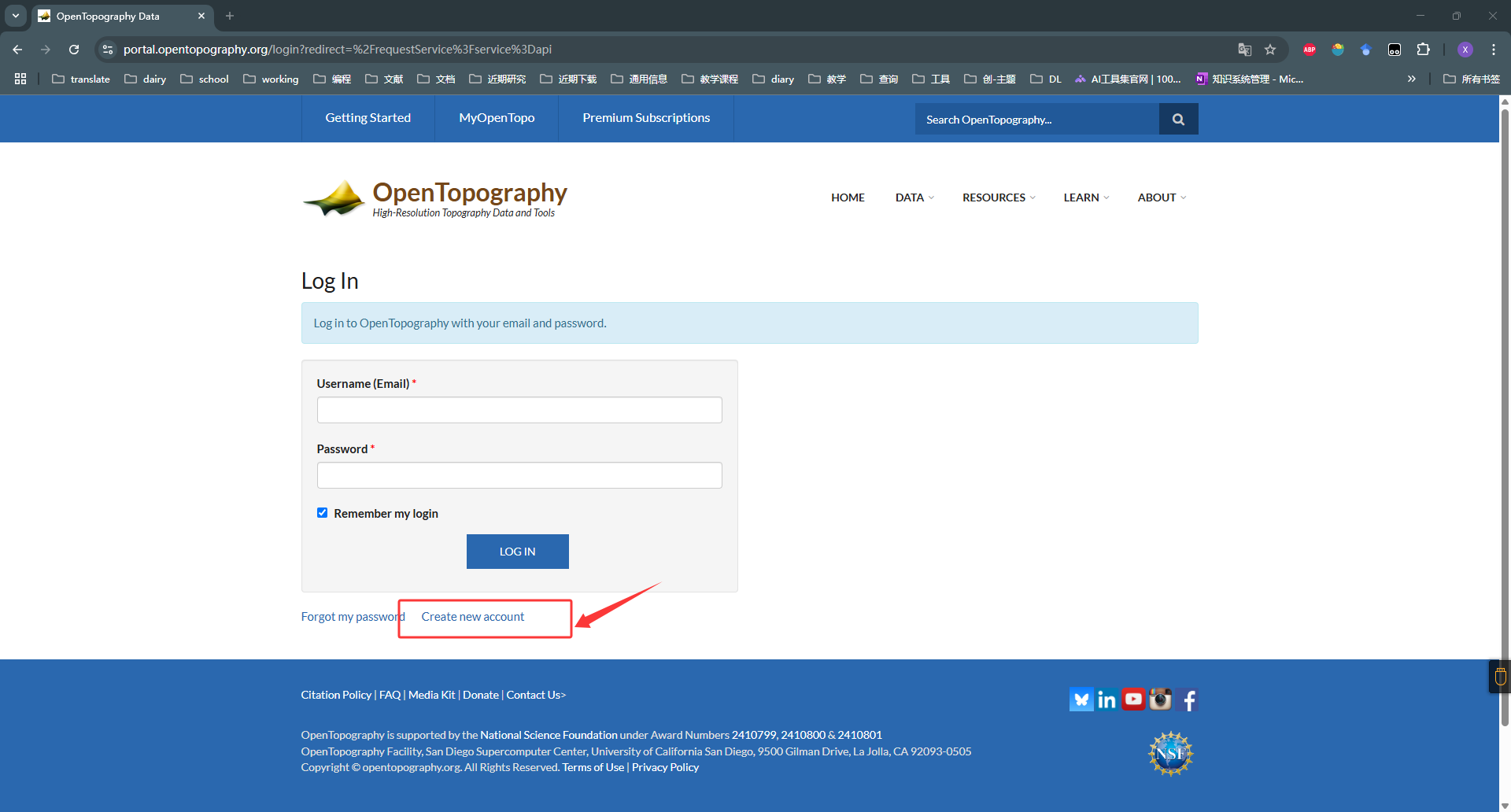1511x812 pixels.
Task: Open the Terms of Use link
Action: [593, 767]
